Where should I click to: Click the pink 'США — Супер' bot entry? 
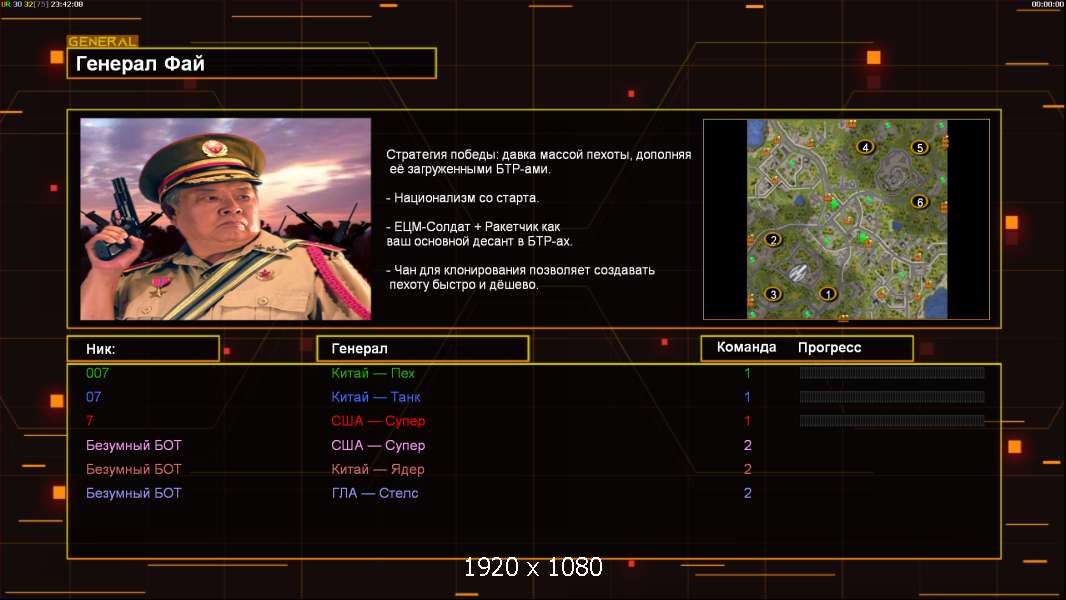click(378, 445)
